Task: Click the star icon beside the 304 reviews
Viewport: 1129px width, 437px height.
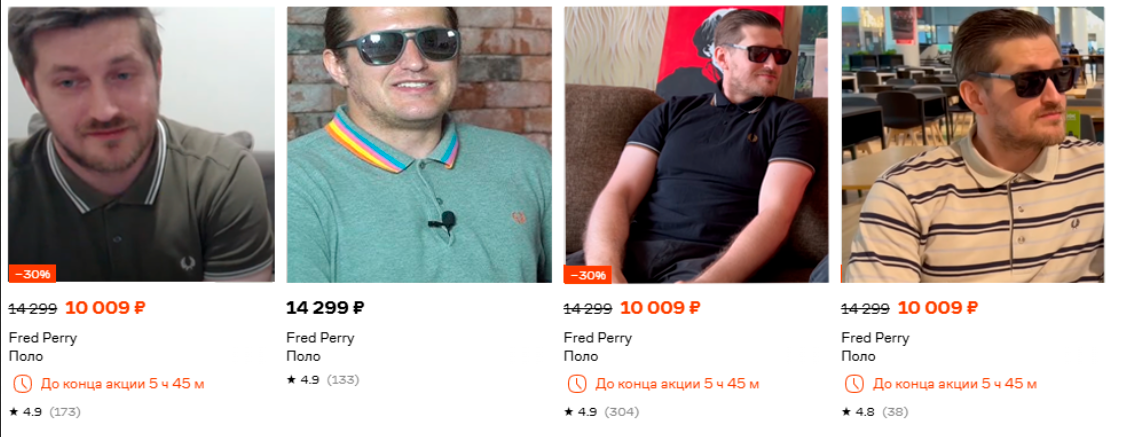Action: click(568, 412)
